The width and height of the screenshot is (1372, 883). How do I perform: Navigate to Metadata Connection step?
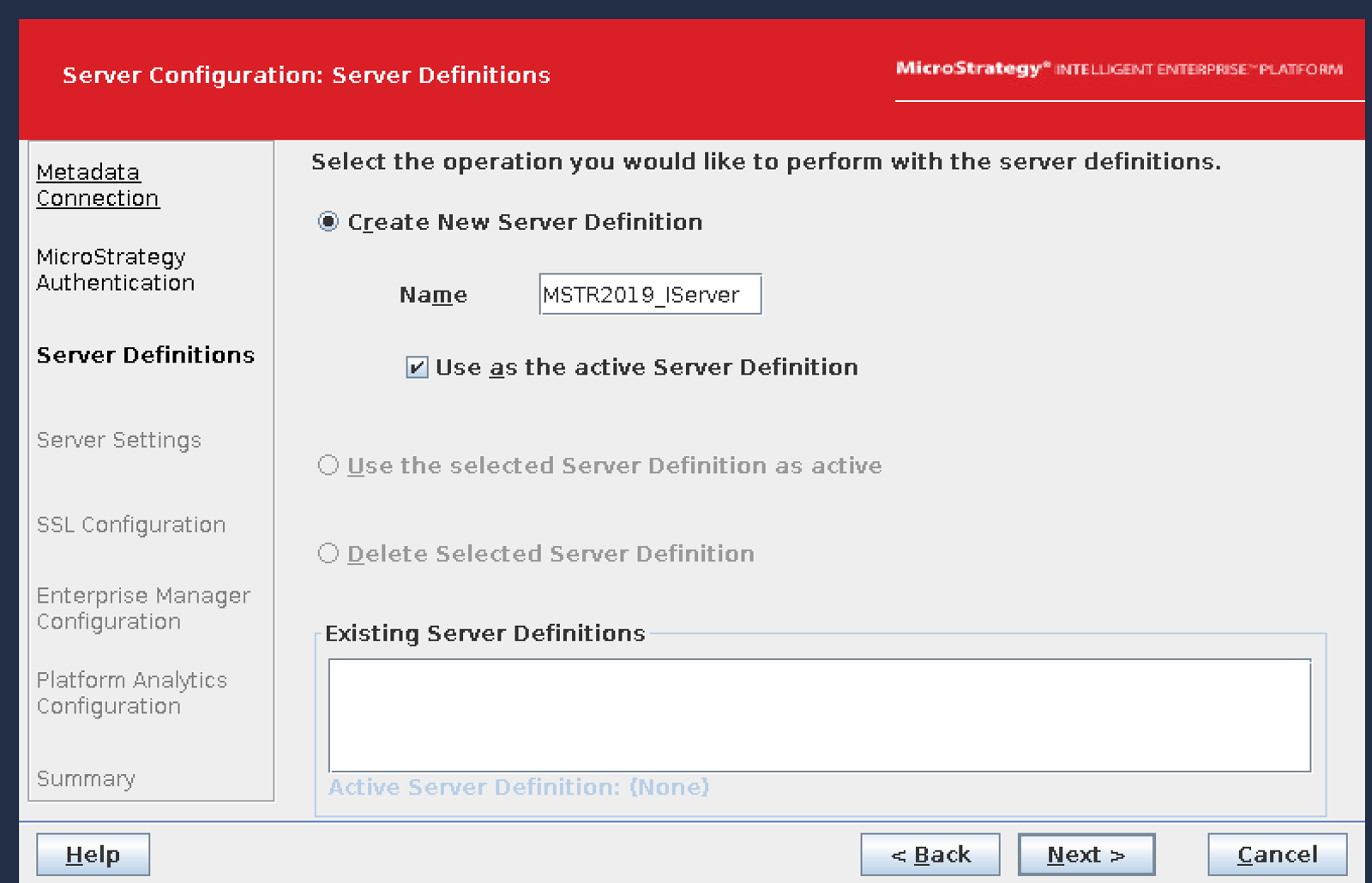97,184
